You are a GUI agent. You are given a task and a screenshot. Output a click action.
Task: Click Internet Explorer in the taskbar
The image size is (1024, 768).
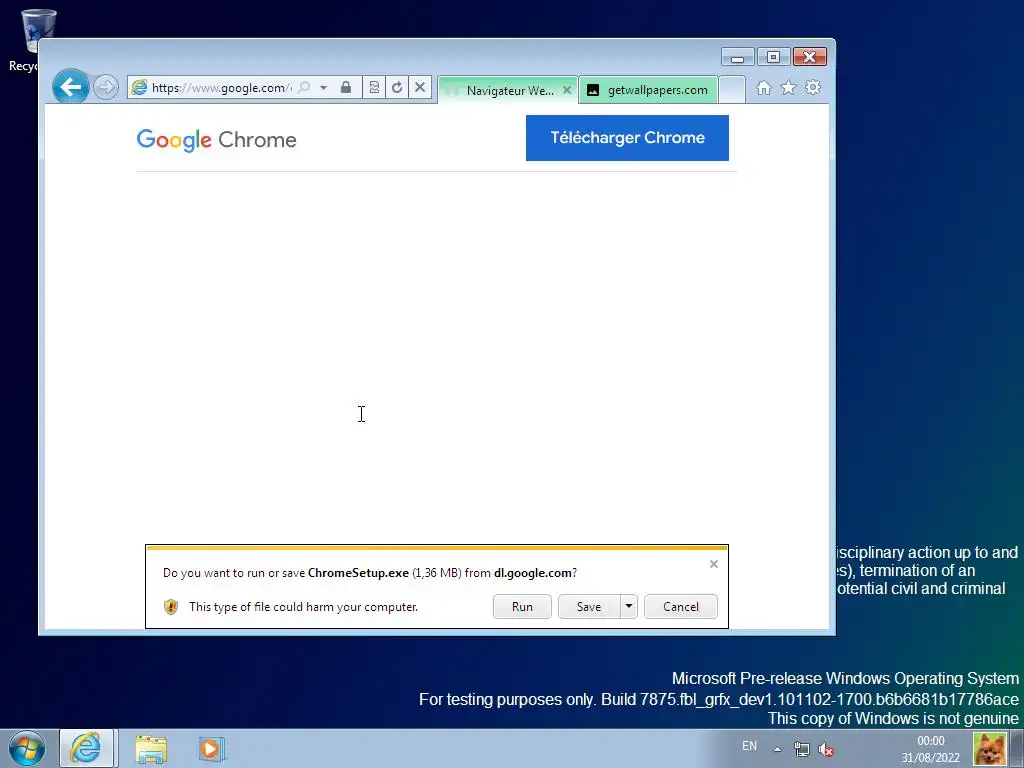(x=88, y=748)
